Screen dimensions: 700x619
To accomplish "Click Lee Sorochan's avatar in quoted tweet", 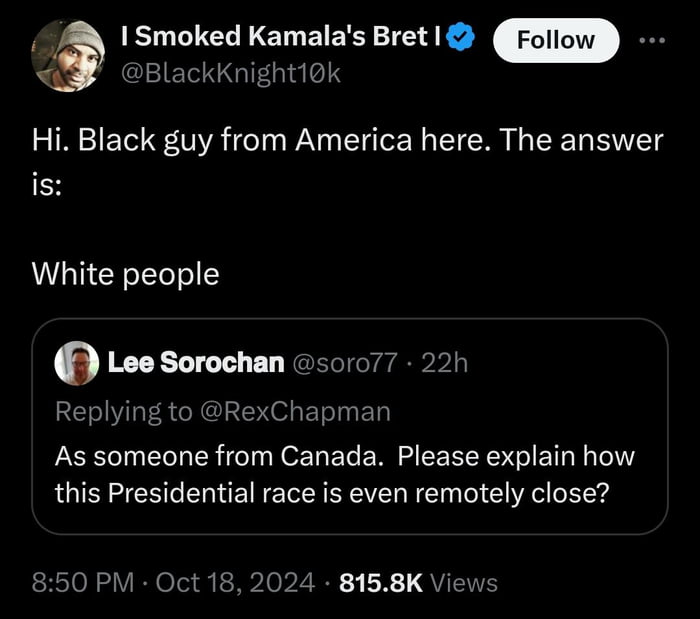I will tap(76, 362).
